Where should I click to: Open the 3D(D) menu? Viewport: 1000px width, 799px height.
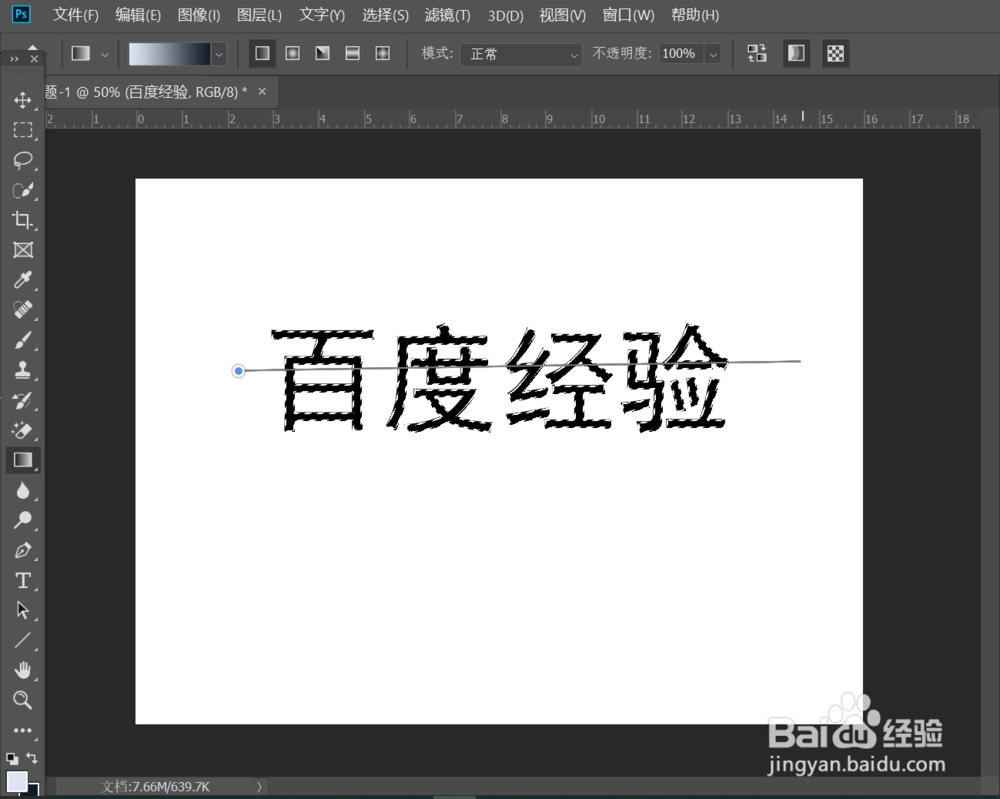506,15
